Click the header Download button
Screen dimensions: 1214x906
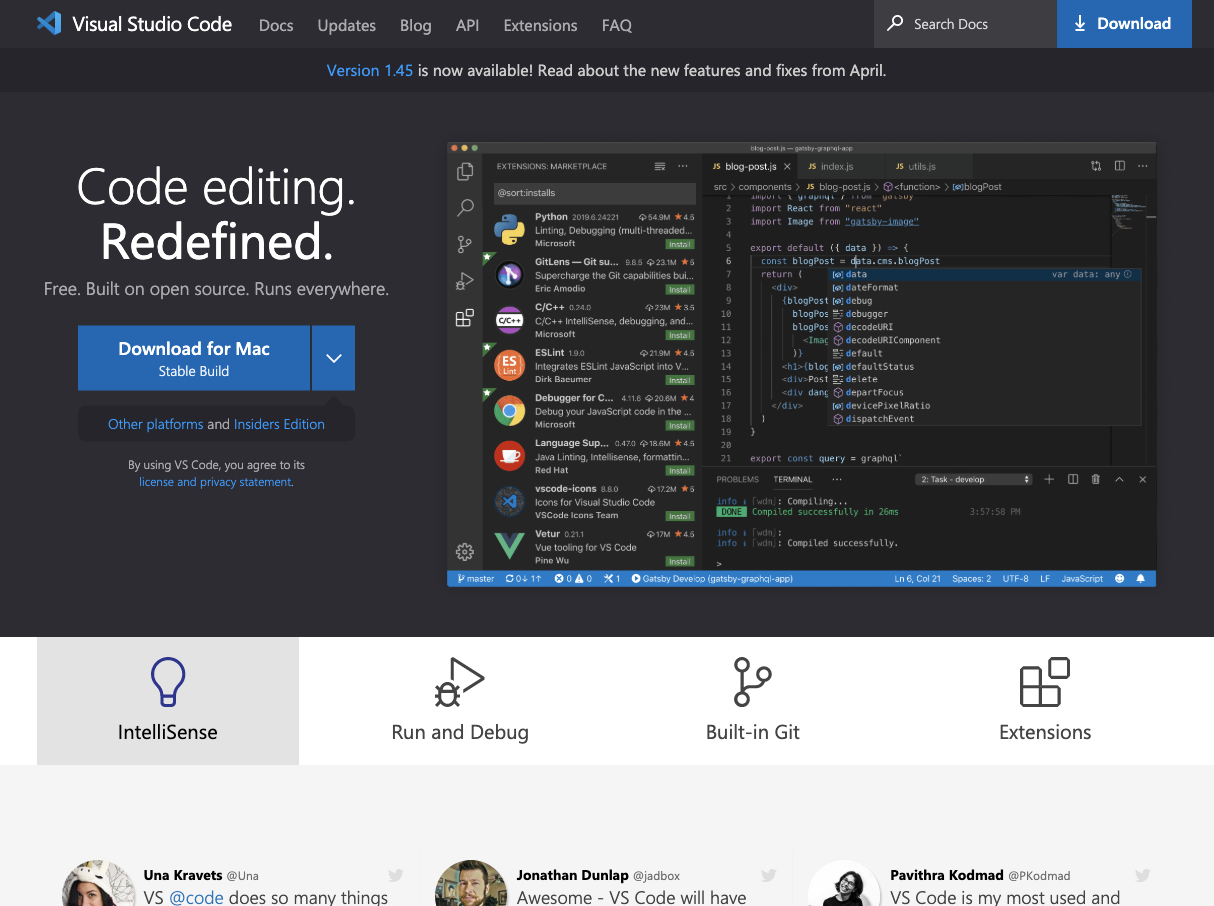pyautogui.click(x=1124, y=24)
